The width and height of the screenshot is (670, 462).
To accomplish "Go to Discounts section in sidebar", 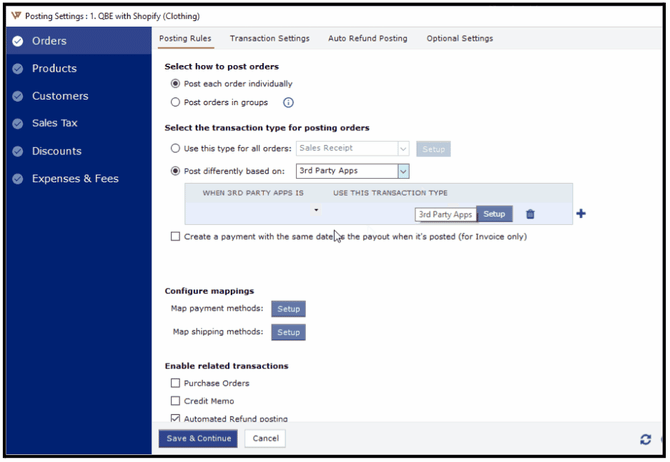I will [x=79, y=151].
